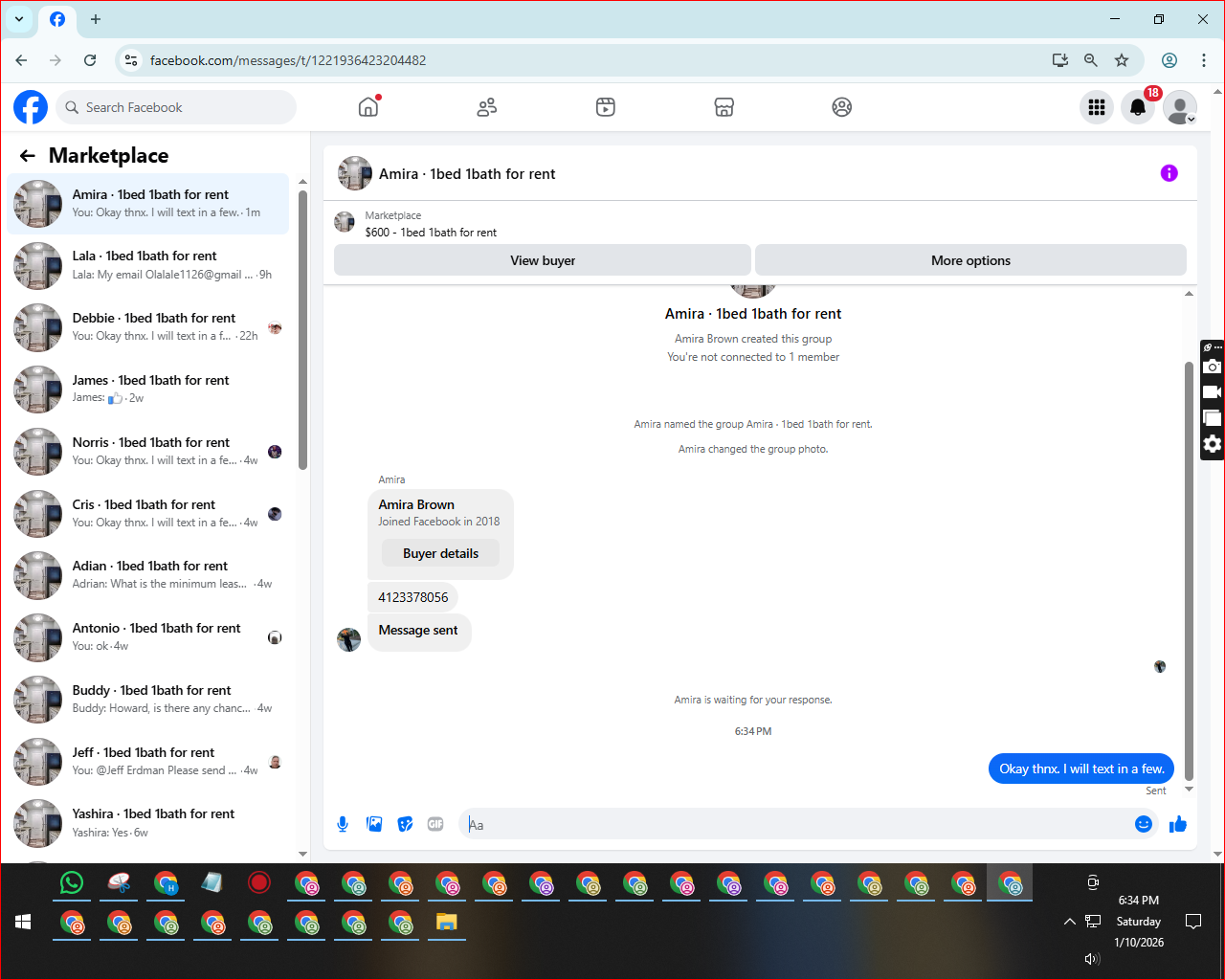
Task: Open Buddy 1bed 1bath conversation
Action: click(x=148, y=700)
